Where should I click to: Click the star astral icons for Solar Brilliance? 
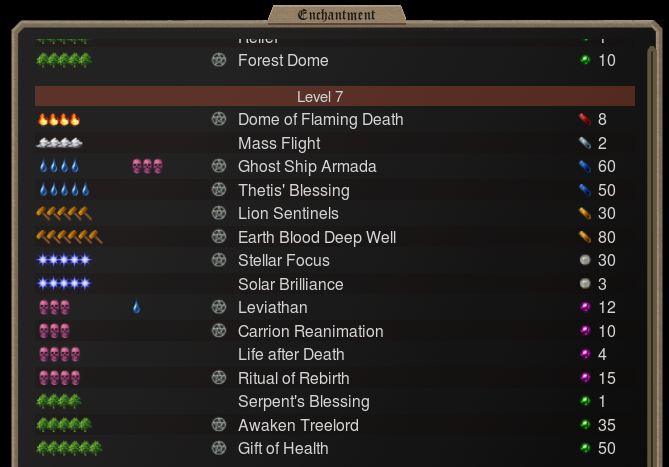point(64,283)
